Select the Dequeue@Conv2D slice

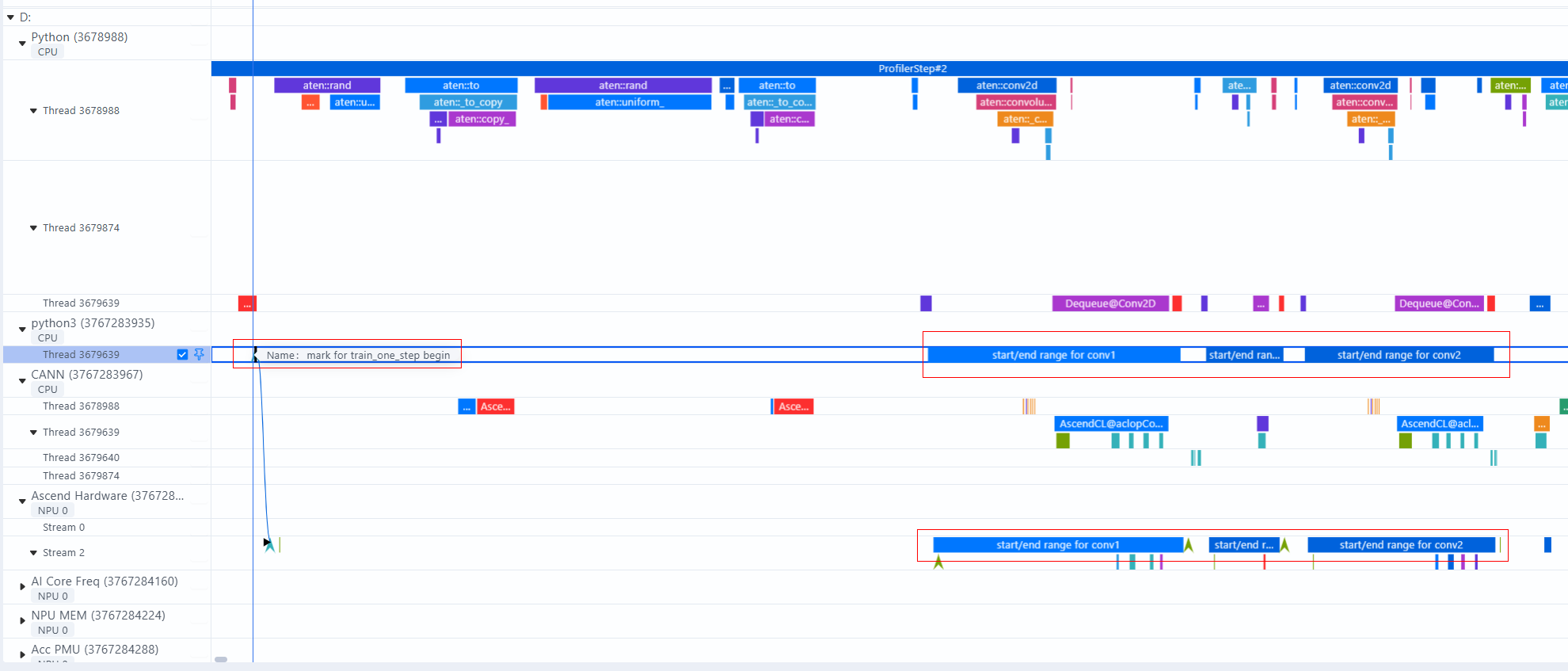pos(1110,303)
